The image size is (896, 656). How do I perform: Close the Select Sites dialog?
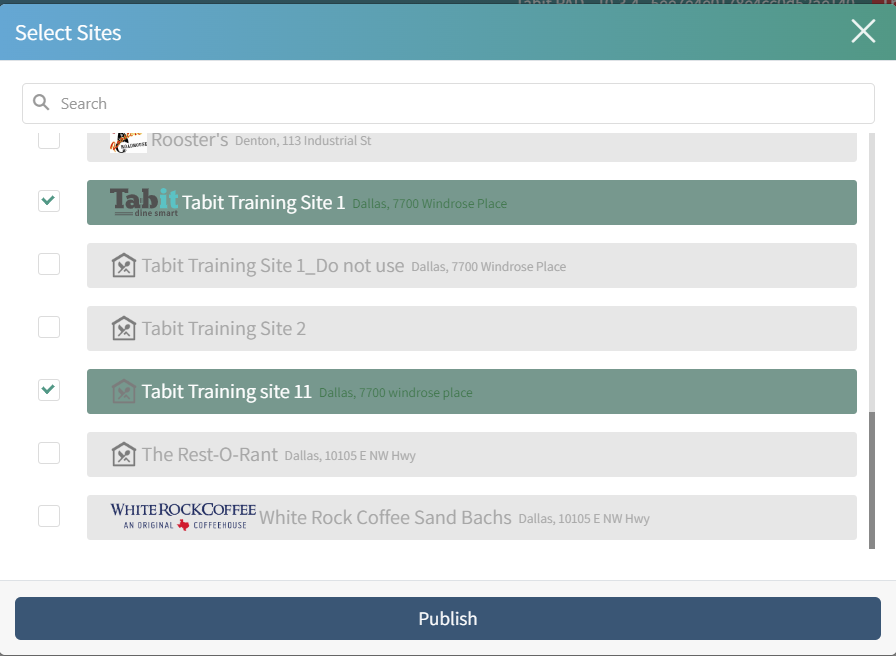pos(863,31)
